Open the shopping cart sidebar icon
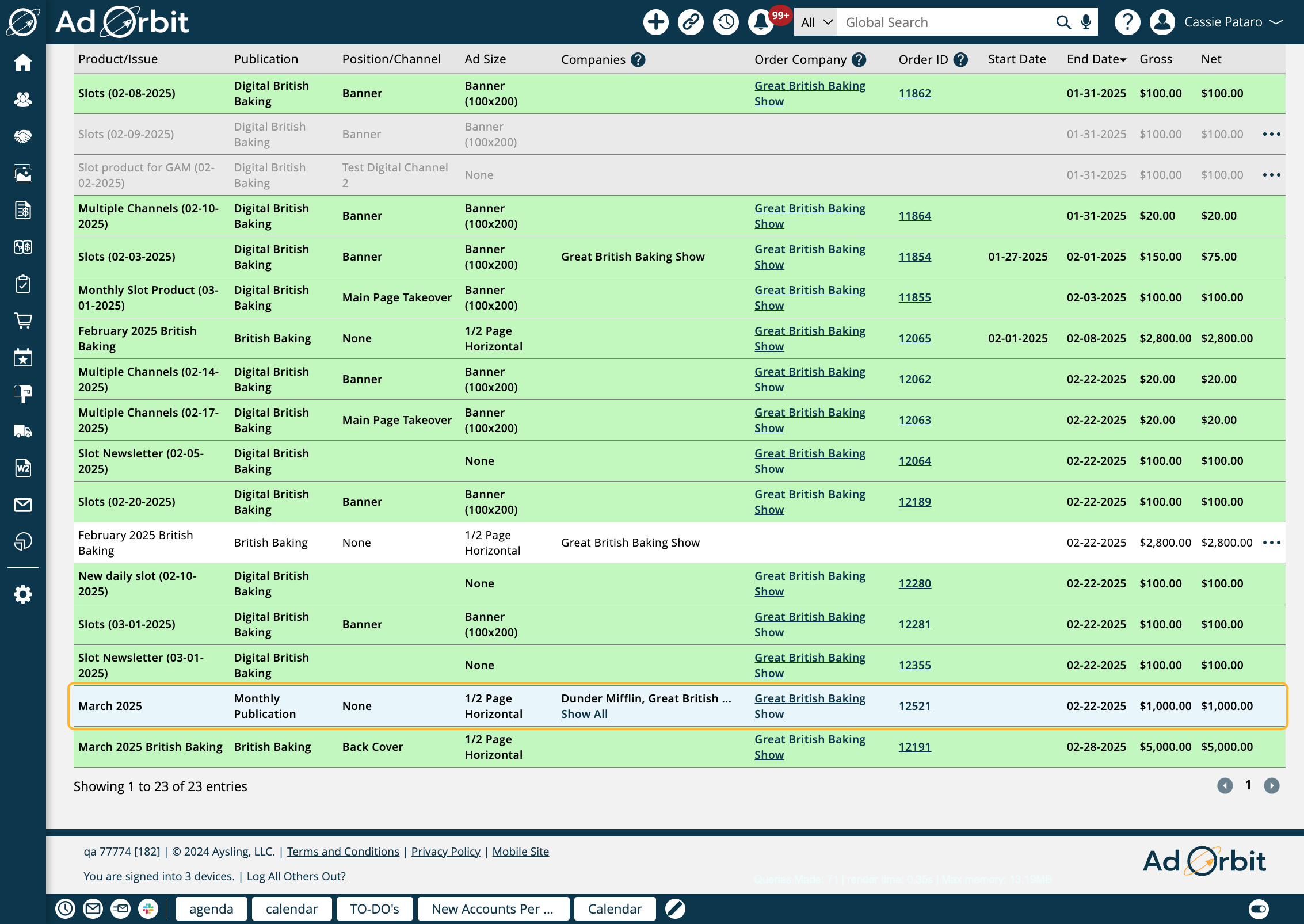Viewport: 1304px width, 924px height. [23, 320]
